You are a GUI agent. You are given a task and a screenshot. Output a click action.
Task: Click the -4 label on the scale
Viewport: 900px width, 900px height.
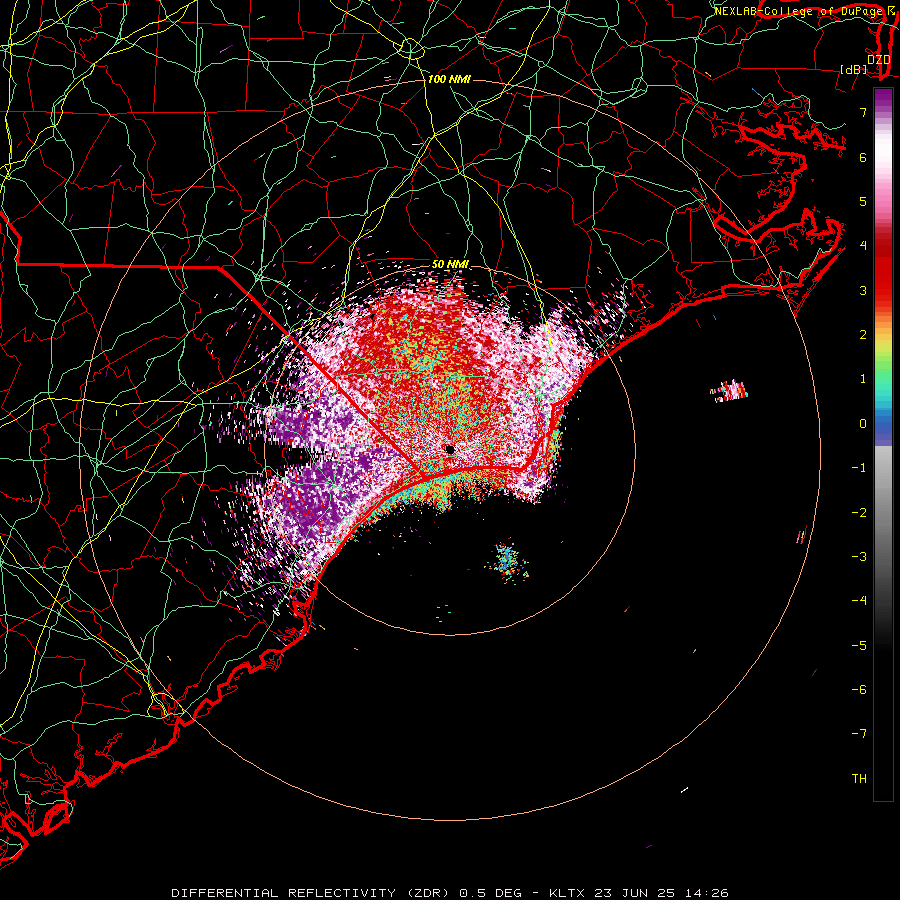pyautogui.click(x=859, y=600)
